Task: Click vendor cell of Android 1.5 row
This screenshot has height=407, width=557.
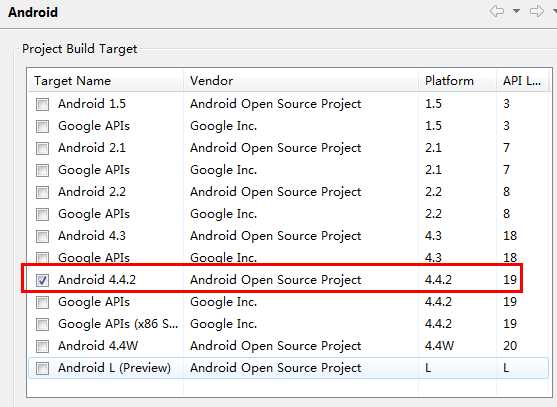Action: click(276, 104)
